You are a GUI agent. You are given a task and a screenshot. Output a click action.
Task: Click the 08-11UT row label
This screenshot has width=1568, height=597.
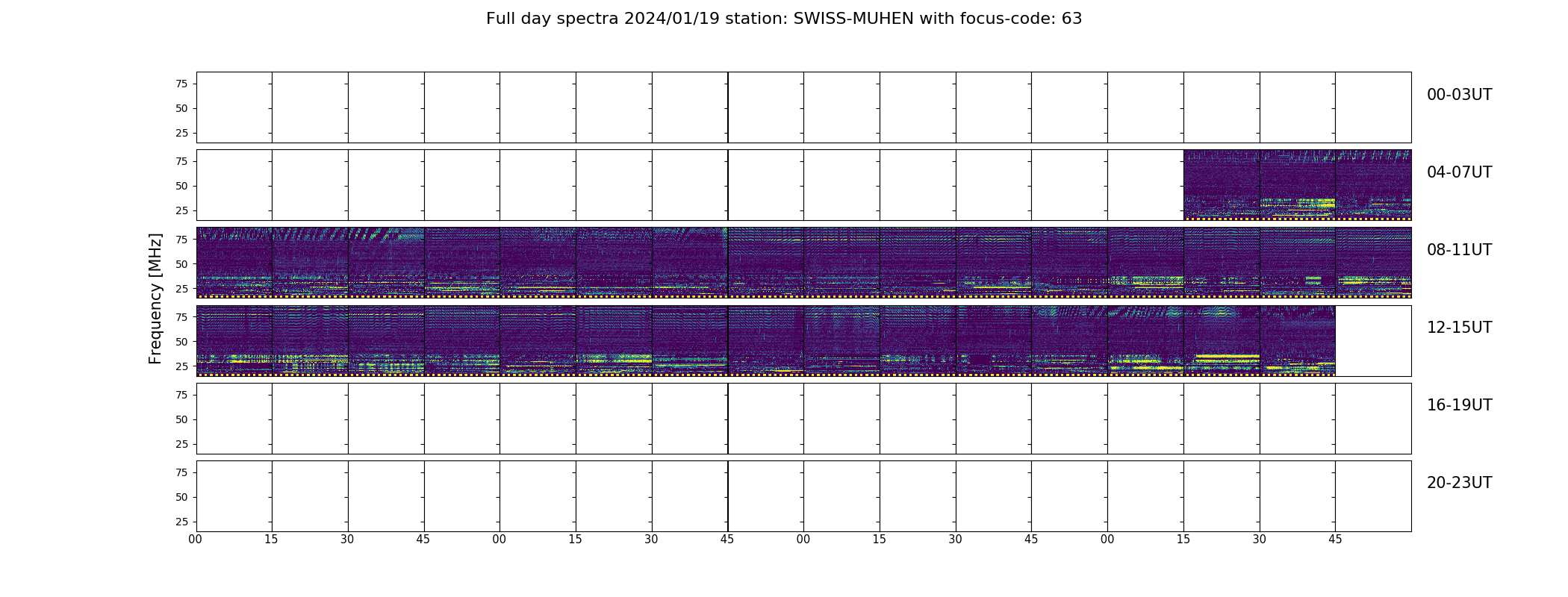[1459, 250]
